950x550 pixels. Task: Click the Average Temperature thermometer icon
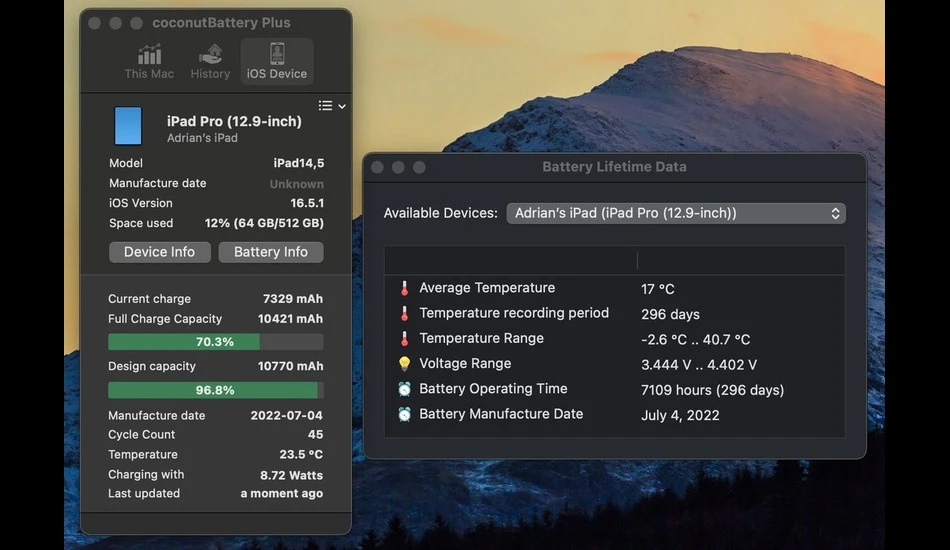coord(404,288)
